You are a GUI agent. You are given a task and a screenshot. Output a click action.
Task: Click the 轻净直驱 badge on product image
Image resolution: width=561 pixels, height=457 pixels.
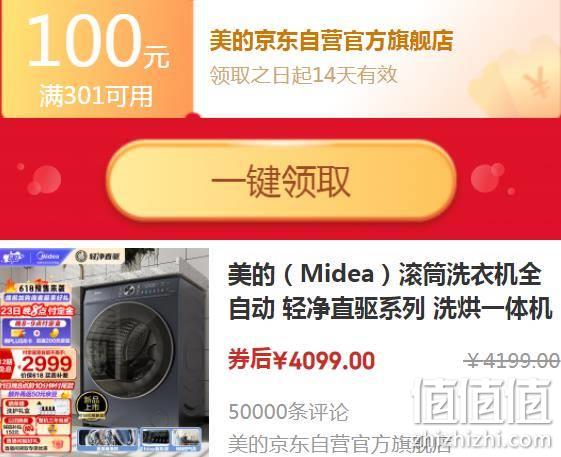click(x=98, y=256)
